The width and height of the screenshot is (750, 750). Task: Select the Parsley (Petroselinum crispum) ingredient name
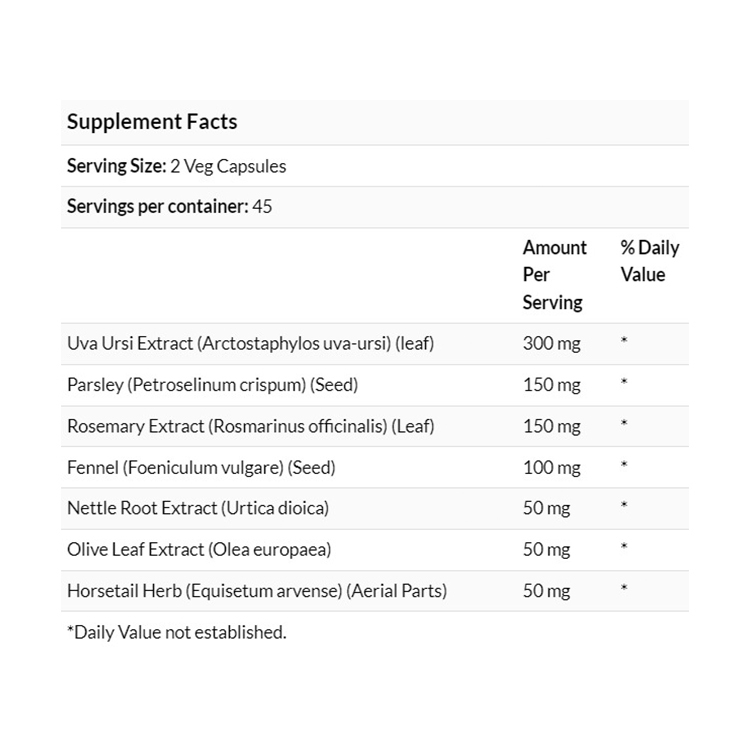[x=212, y=385]
